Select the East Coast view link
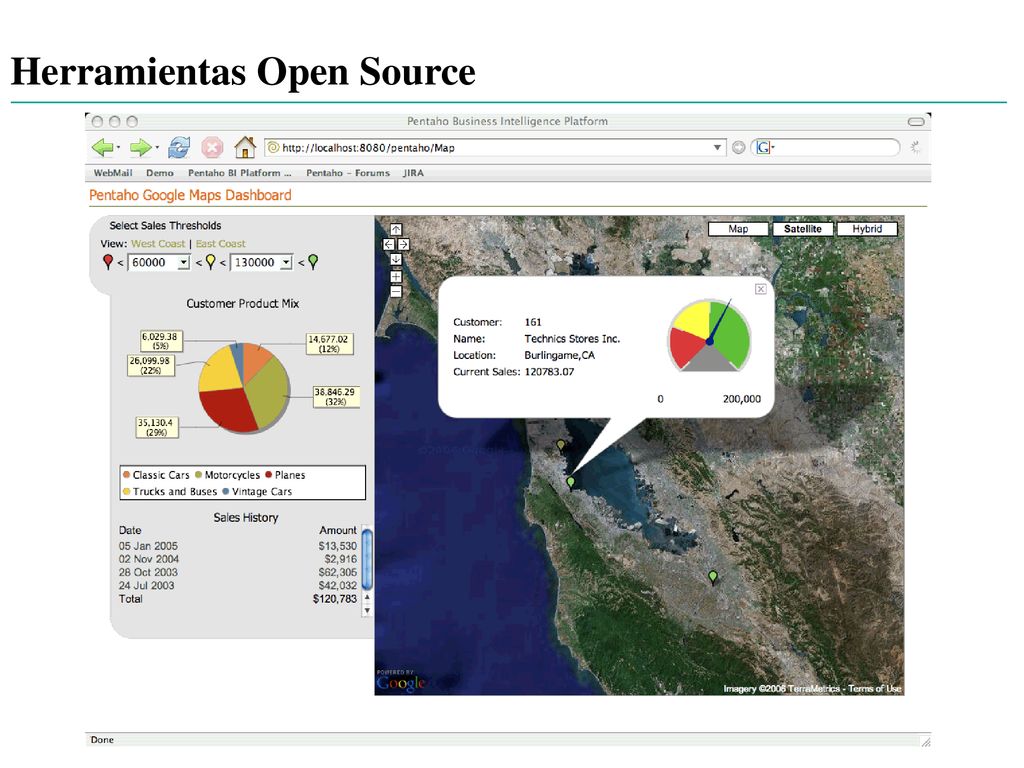The height and width of the screenshot is (768, 1024). click(221, 244)
